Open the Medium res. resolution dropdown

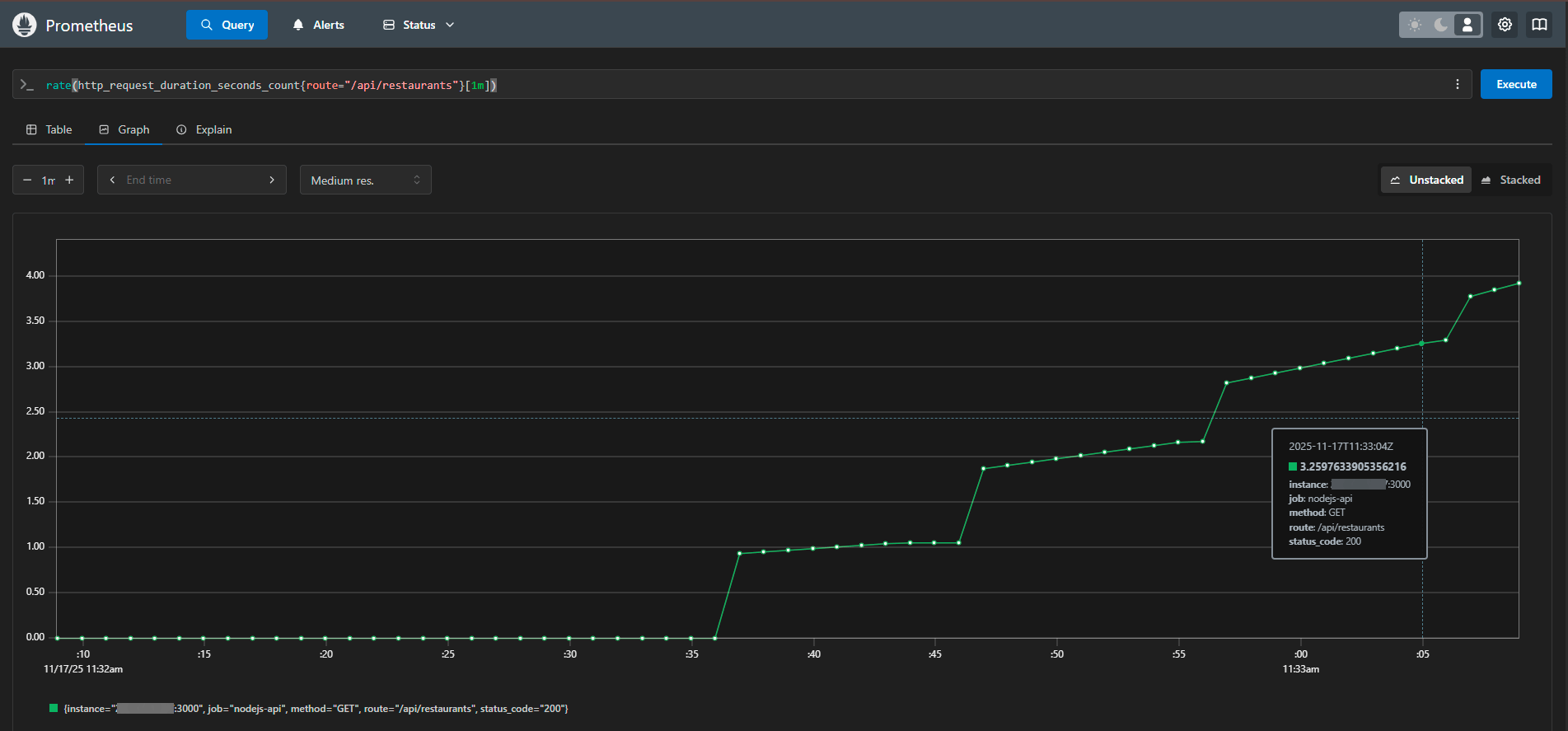pyautogui.click(x=365, y=180)
